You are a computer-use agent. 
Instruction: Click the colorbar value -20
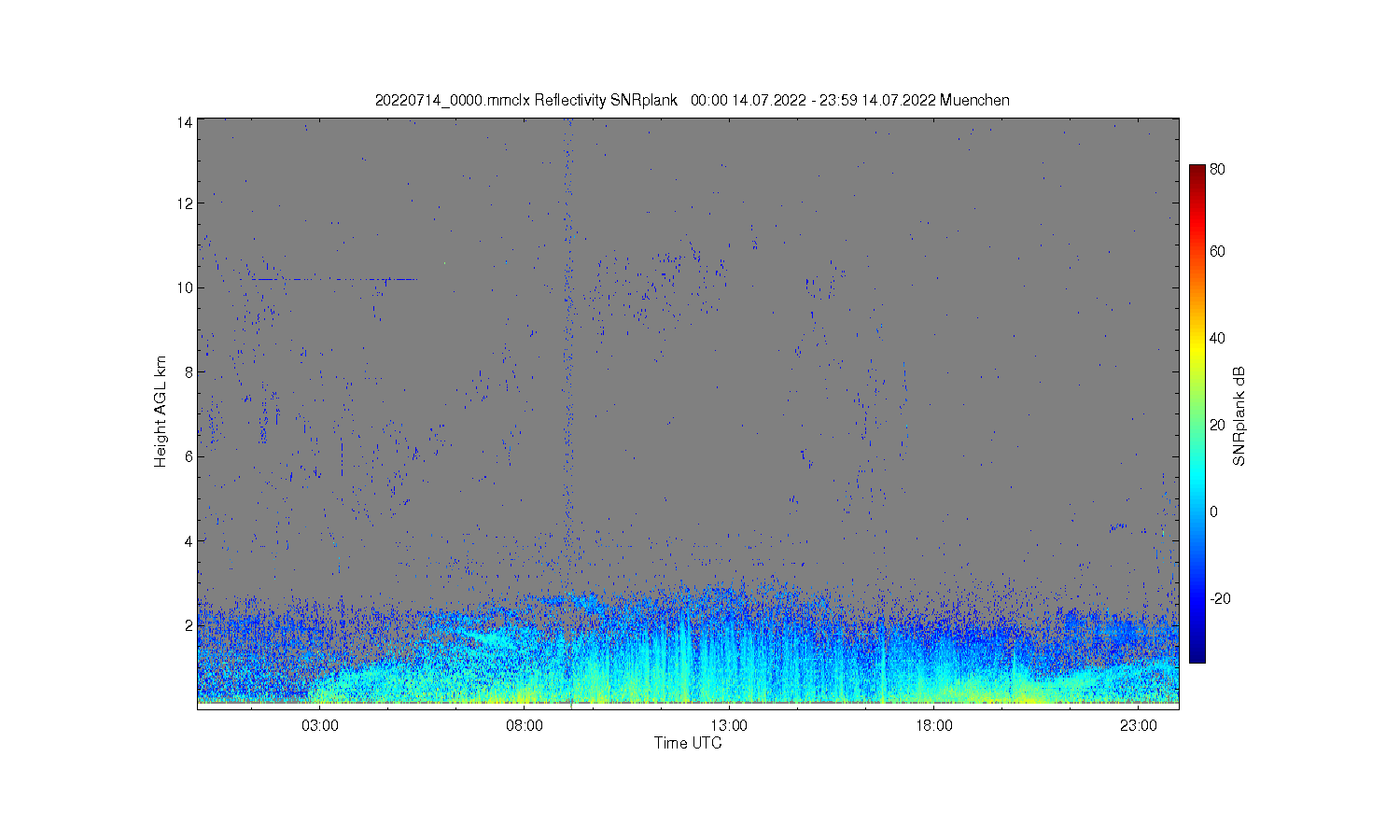point(1220,598)
